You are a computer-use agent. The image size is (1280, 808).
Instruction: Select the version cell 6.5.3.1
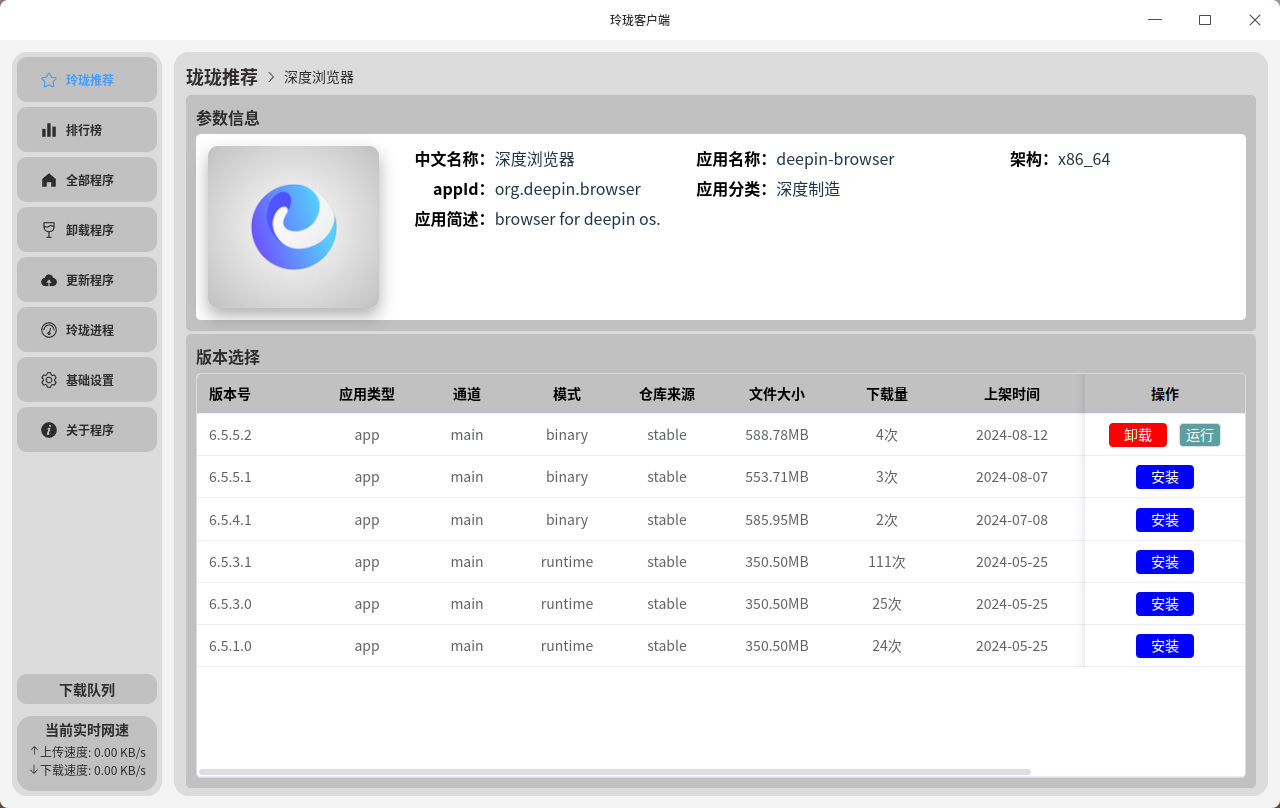[230, 562]
